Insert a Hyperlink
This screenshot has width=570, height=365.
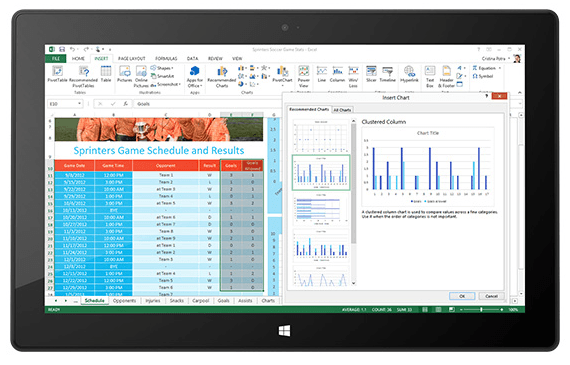409,74
